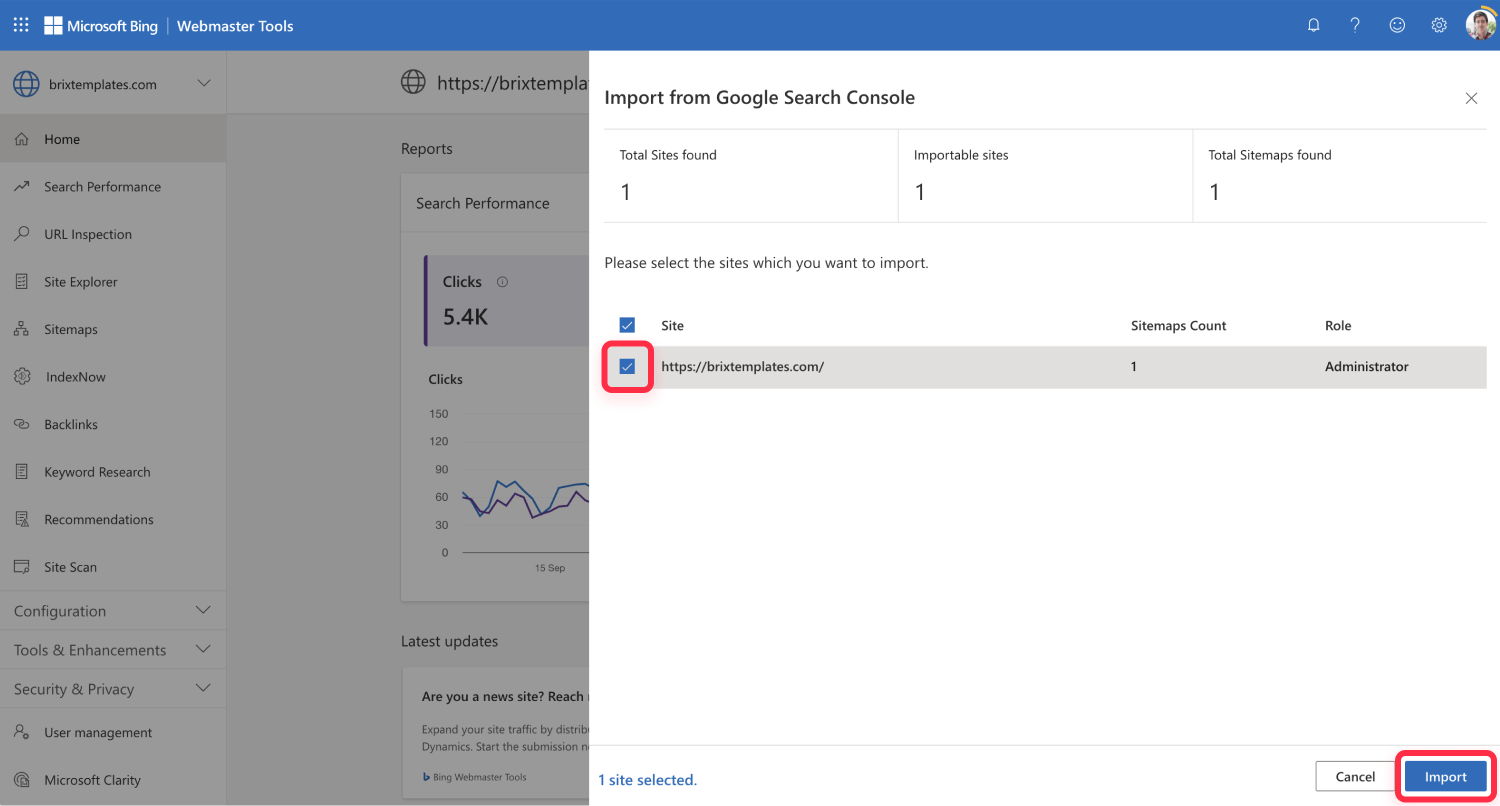Click the Keyword Research document icon
The height and width of the screenshot is (806, 1500).
[22, 472]
